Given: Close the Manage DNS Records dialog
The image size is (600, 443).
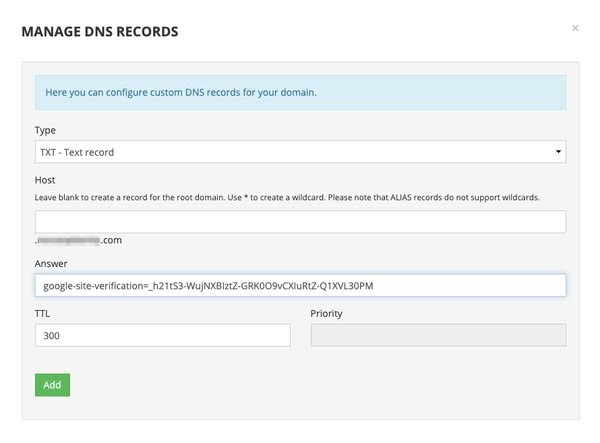Looking at the screenshot, I should pos(575,28).
